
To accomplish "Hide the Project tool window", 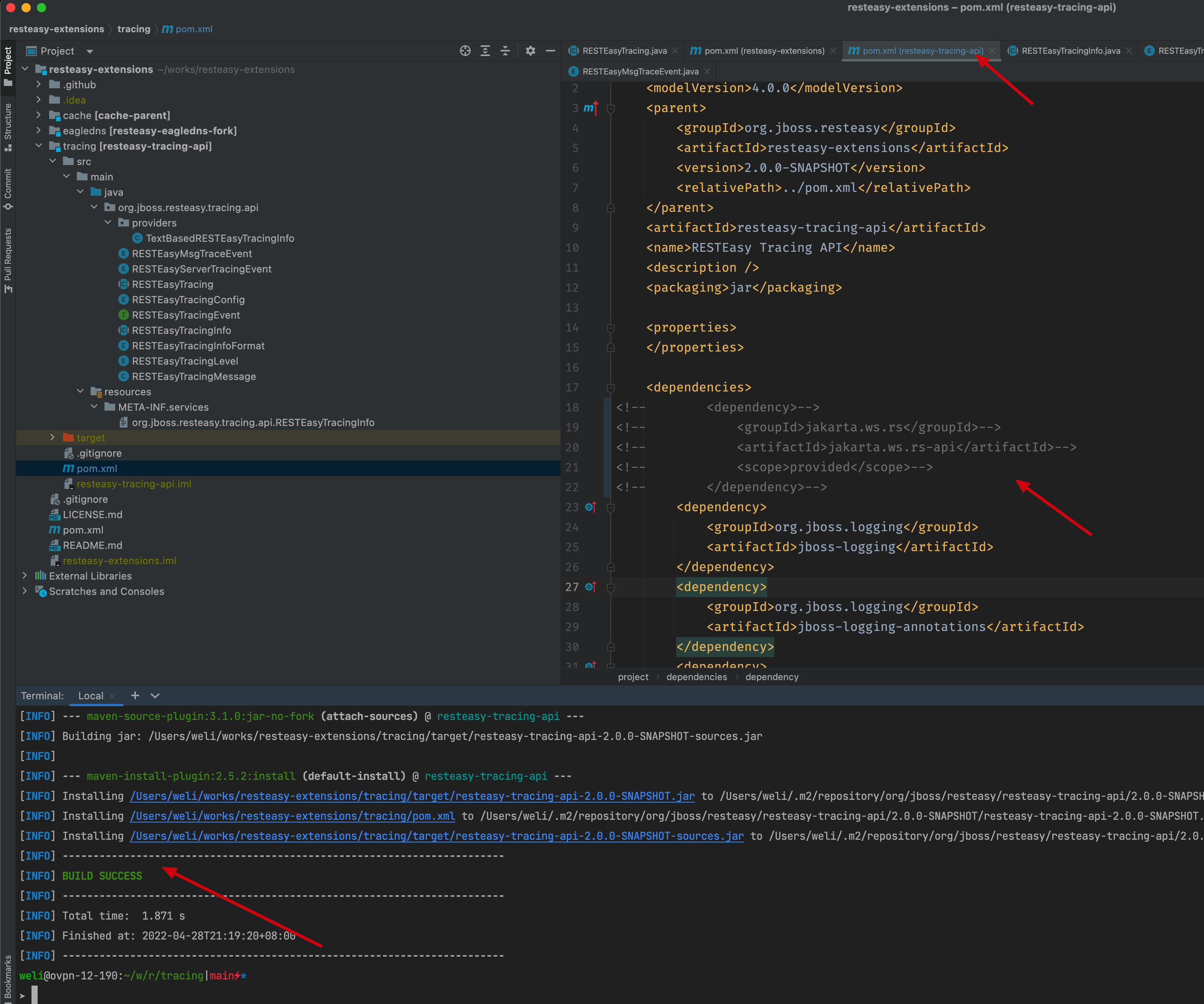I will pos(551,51).
